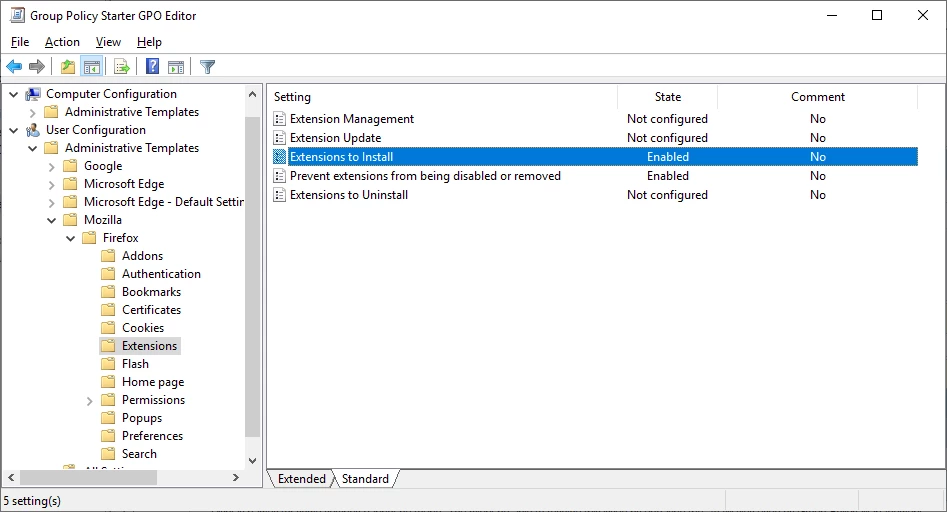
Task: Click the Export List toolbar icon
Action: click(121, 66)
